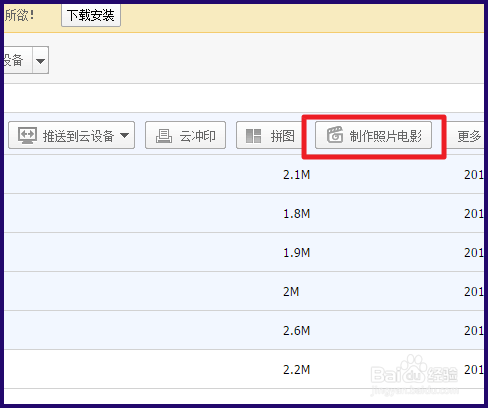Click the 推送到云设备 button label

pyautogui.click(x=79, y=136)
